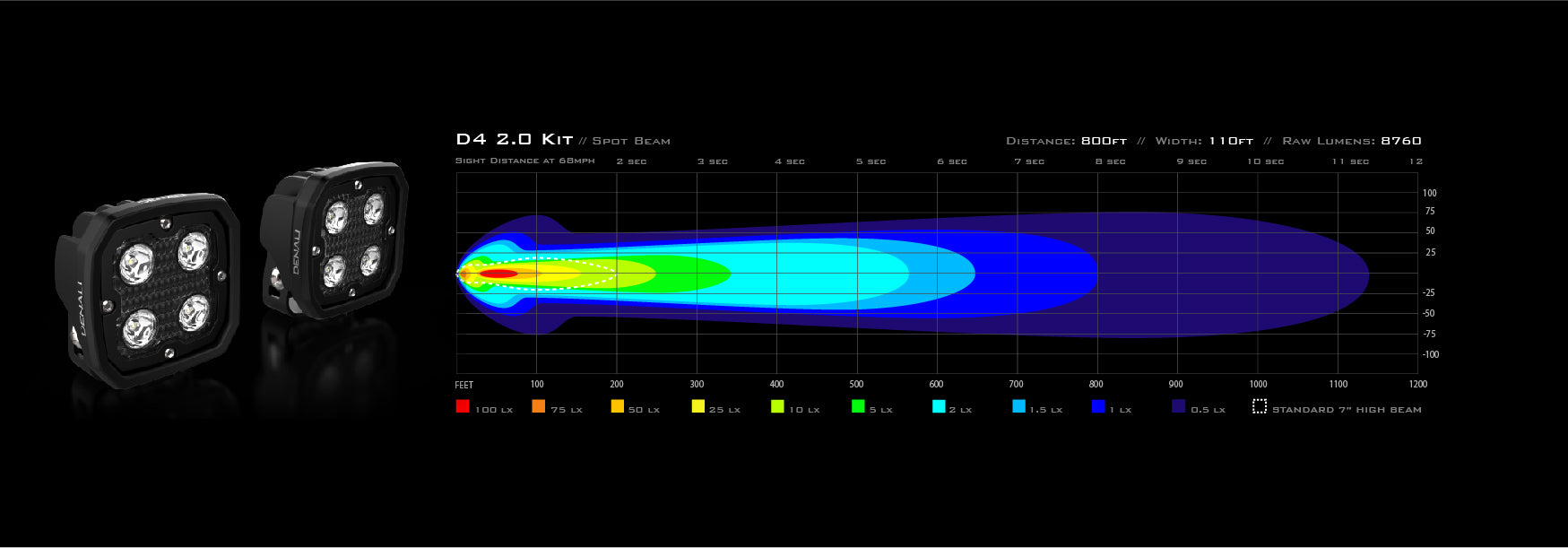Click the Raw Lumens 8760 text

1351,141
